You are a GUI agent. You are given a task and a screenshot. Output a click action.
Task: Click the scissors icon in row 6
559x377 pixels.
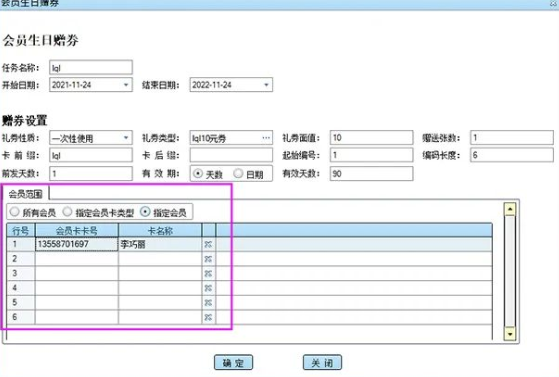click(208, 317)
